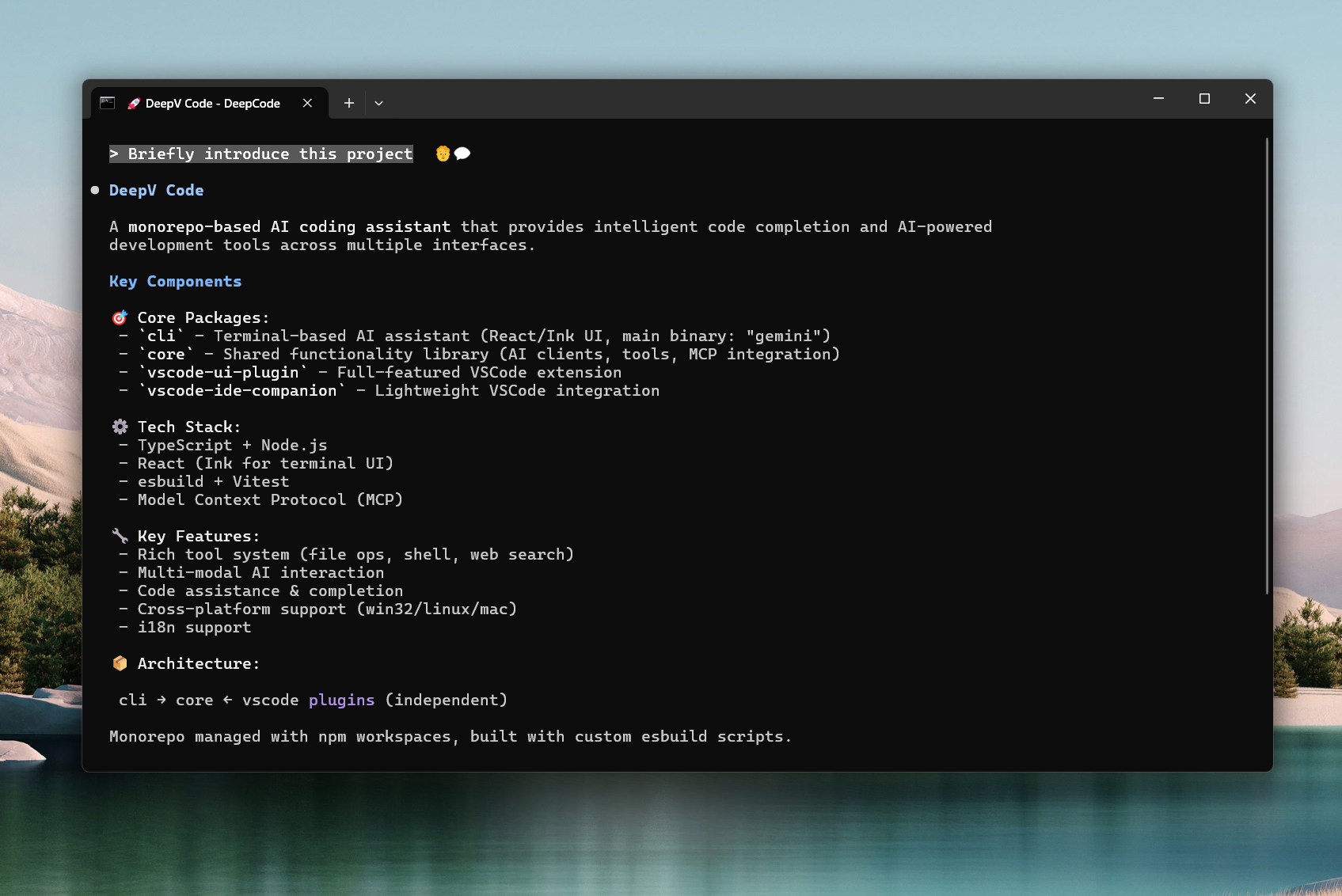Image resolution: width=1342 pixels, height=896 pixels.
Task: Close the DeepV Code tab
Action: click(307, 103)
